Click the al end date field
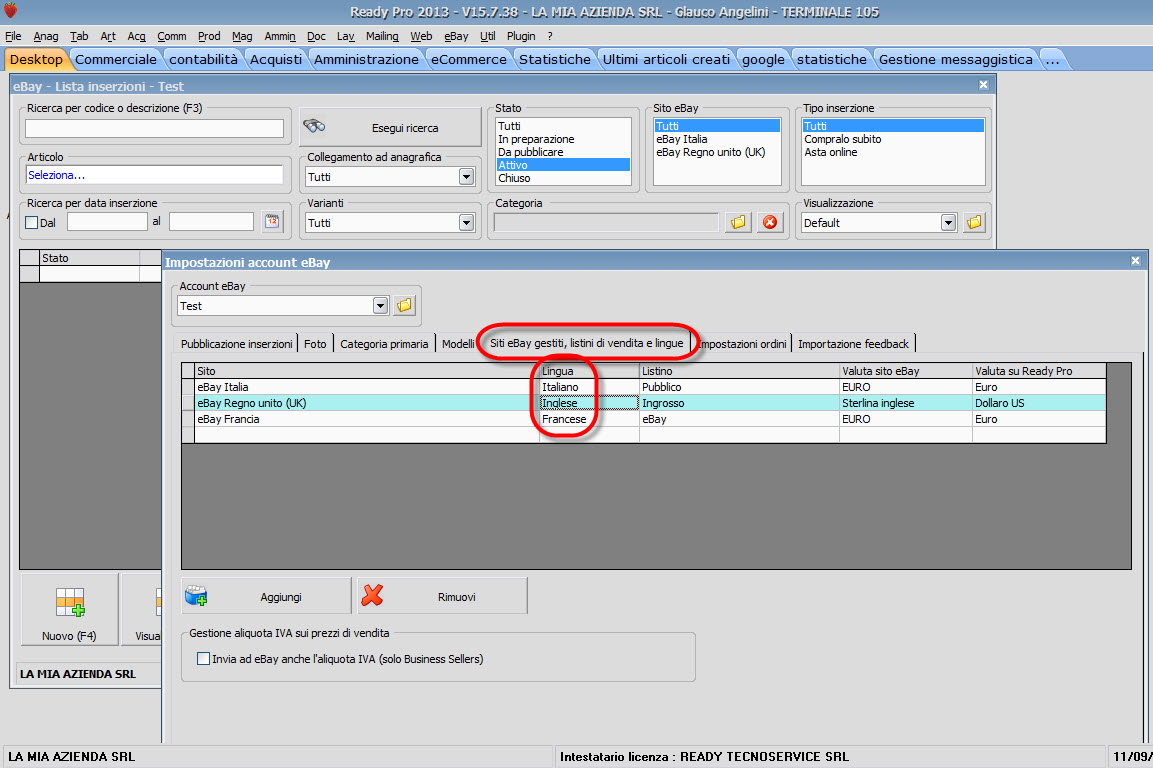Image resolution: width=1153 pixels, height=768 pixels. (x=211, y=221)
